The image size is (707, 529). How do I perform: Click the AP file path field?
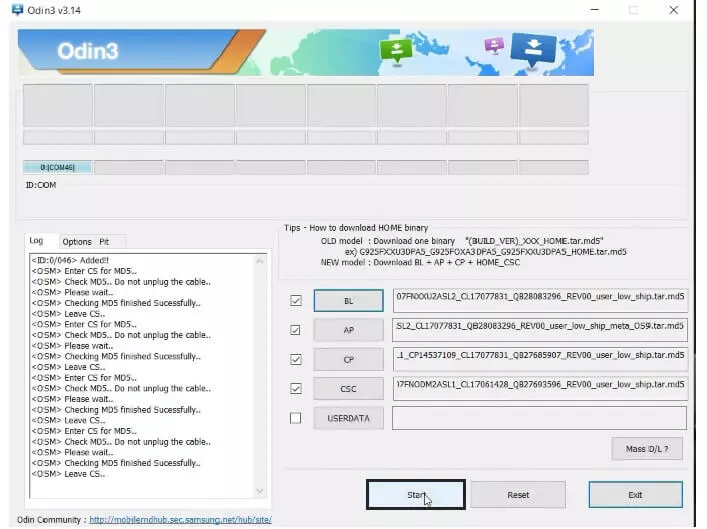(x=540, y=330)
